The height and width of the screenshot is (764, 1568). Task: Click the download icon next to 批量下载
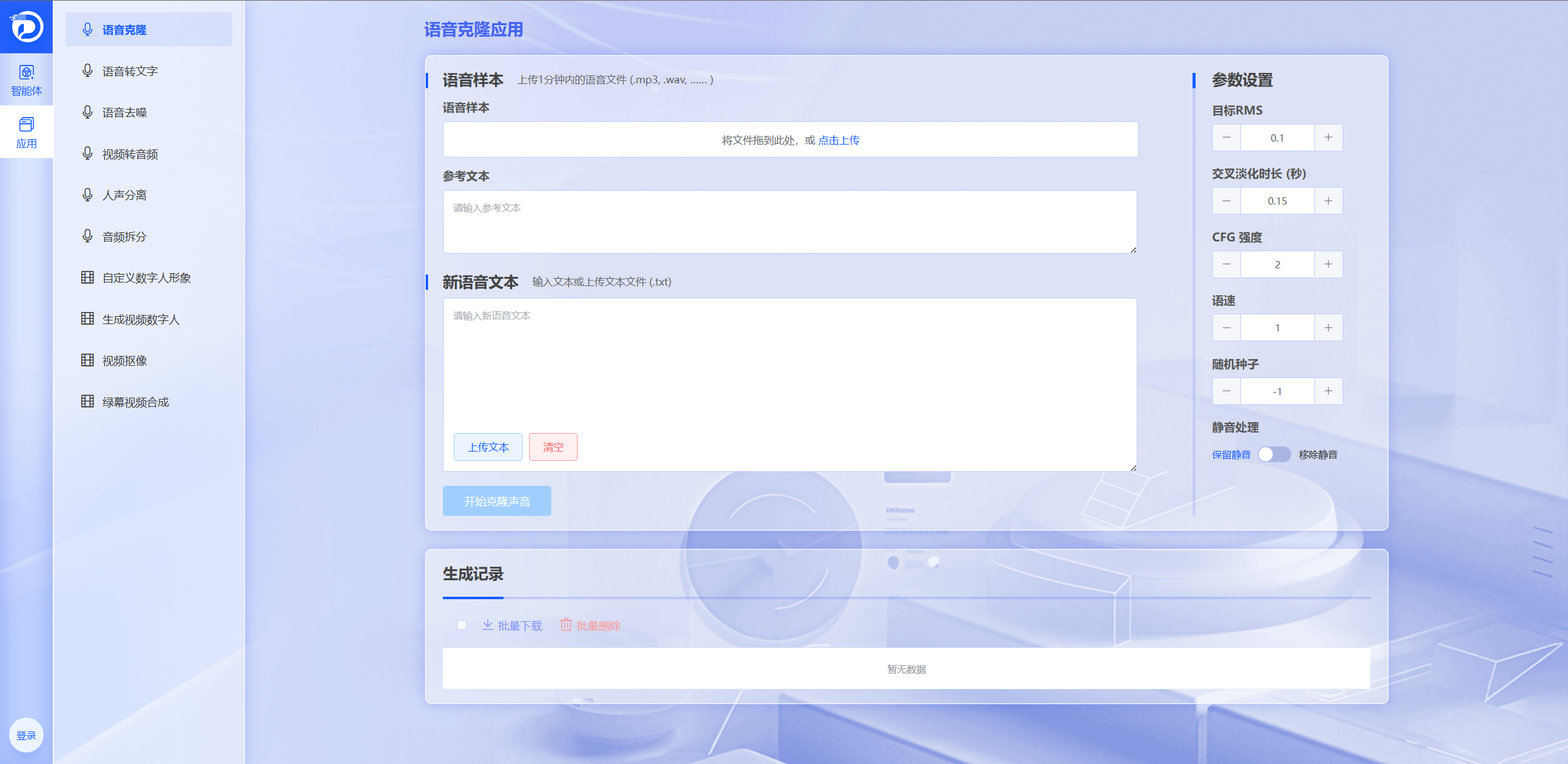coord(488,625)
